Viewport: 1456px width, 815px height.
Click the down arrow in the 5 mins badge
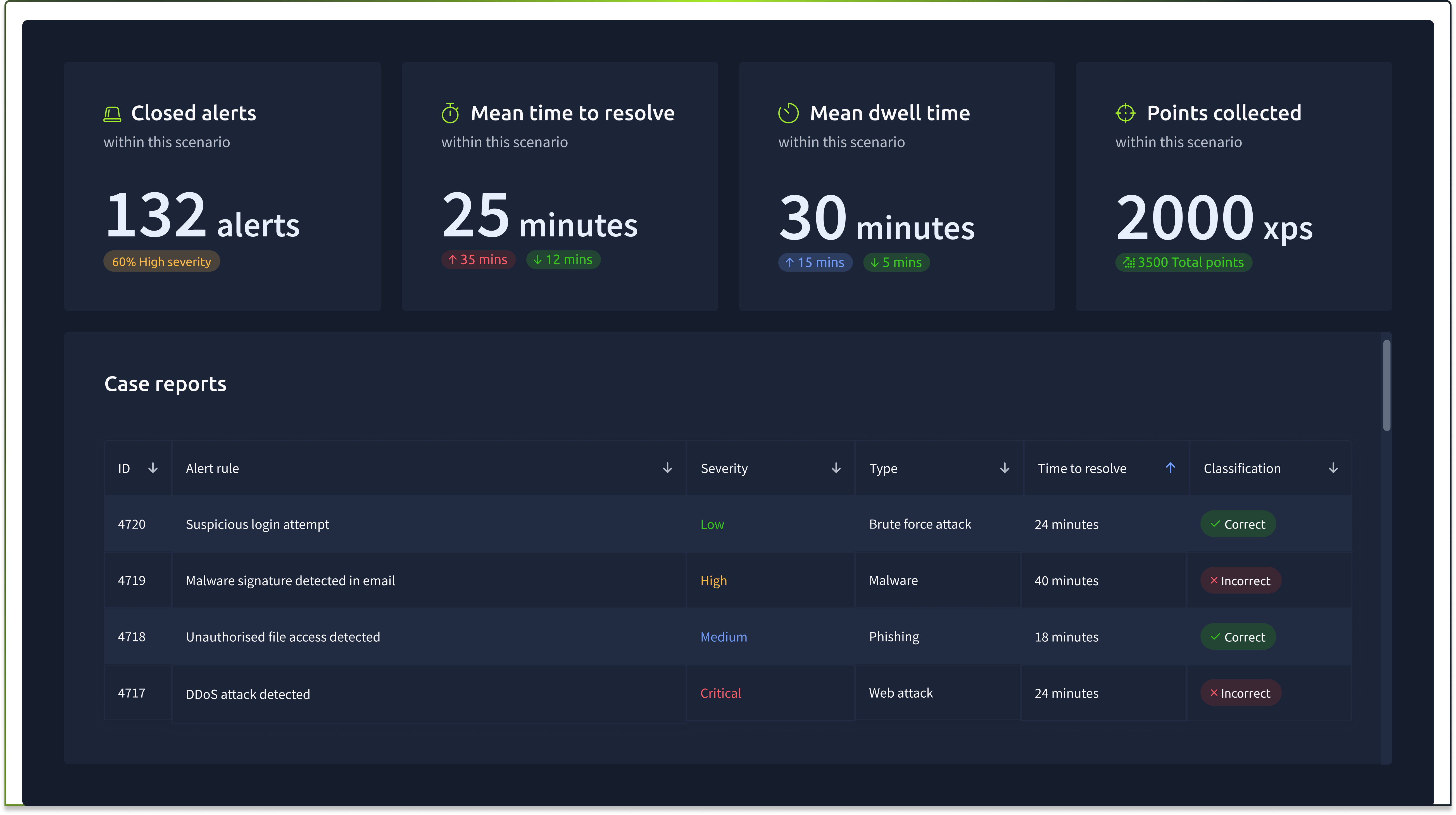[x=874, y=262]
